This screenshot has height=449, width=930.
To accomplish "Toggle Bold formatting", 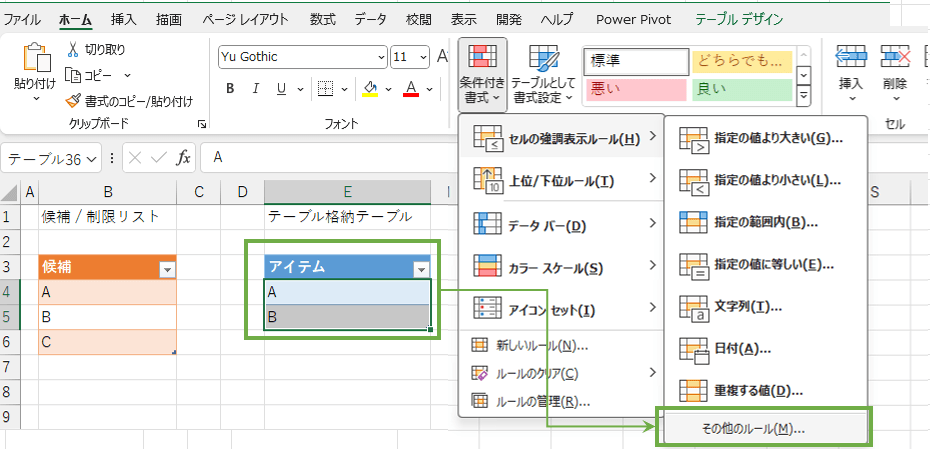I will pos(230,89).
